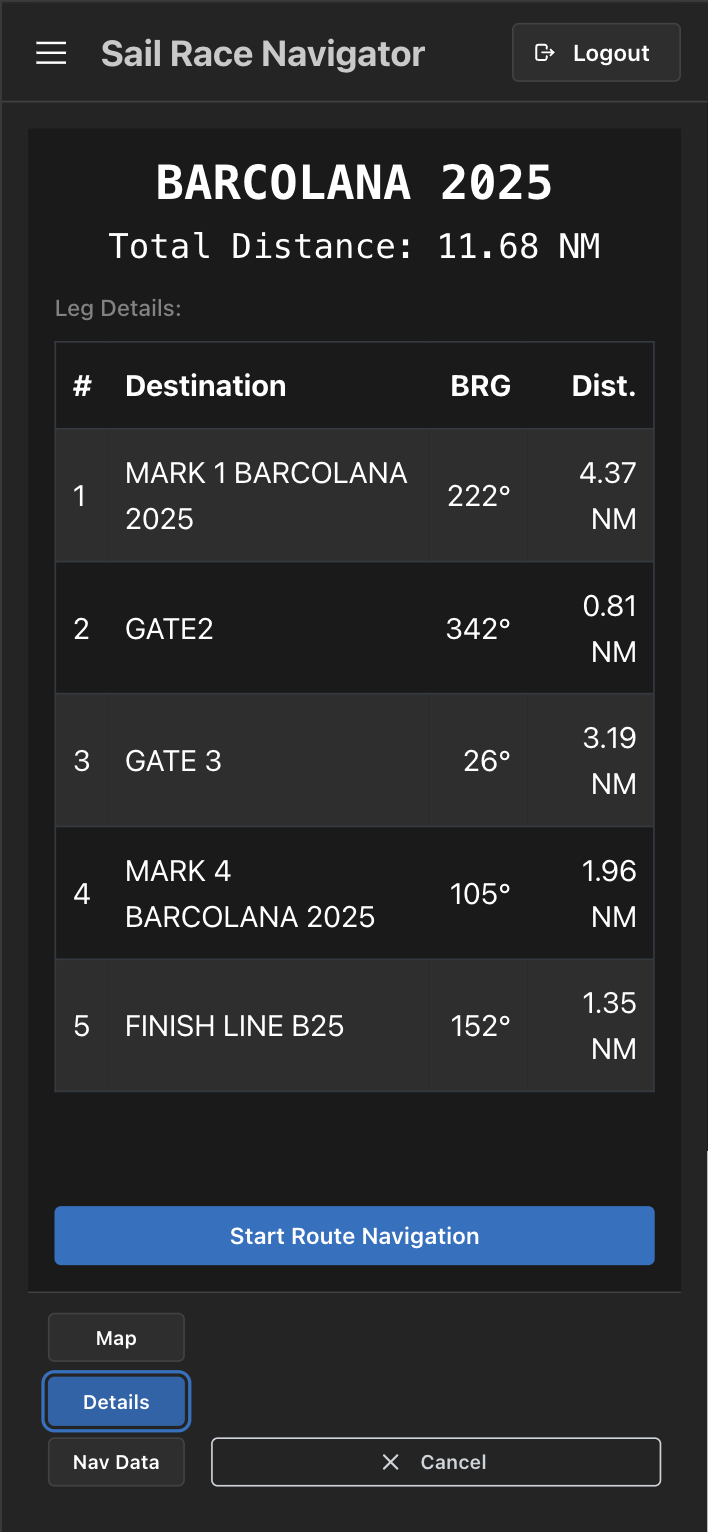Image resolution: width=708 pixels, height=1532 pixels.
Task: Select the GATE 3 leg row
Action: [x=354, y=761]
